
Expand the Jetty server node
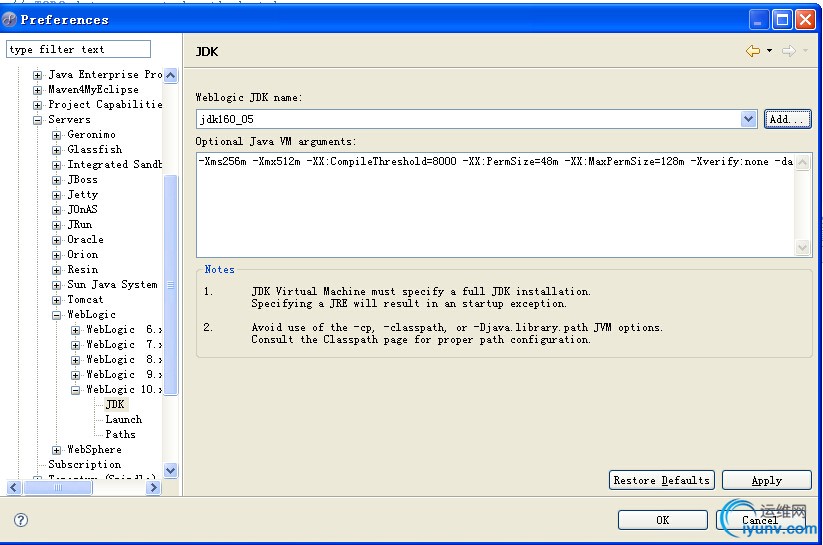tap(56, 195)
